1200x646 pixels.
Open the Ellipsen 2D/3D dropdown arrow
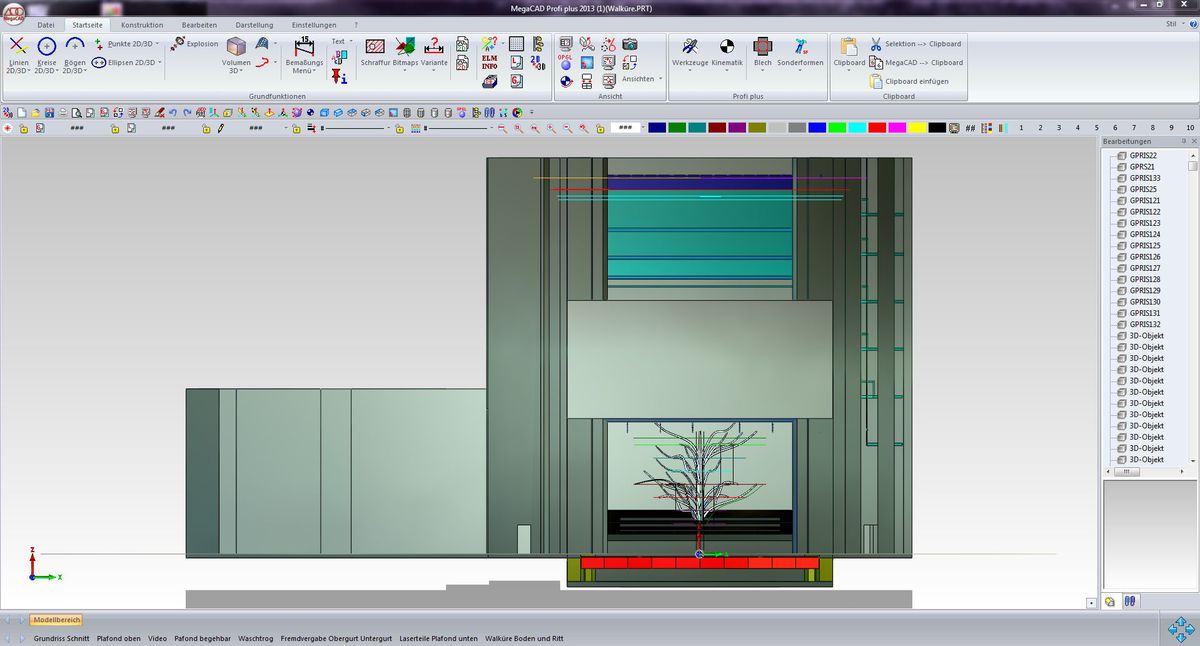click(159, 62)
